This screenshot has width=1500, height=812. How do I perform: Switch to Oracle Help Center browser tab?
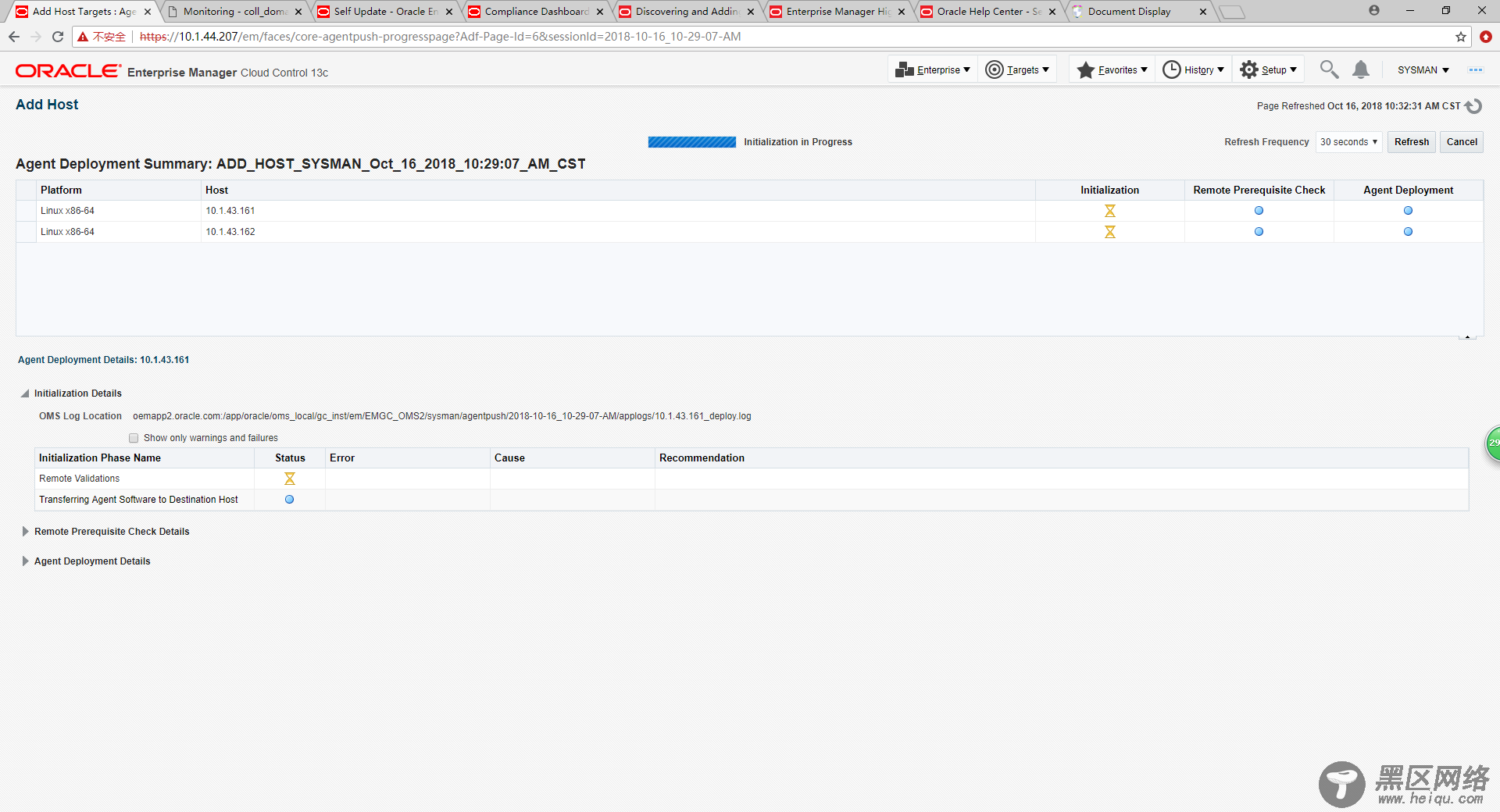click(987, 12)
